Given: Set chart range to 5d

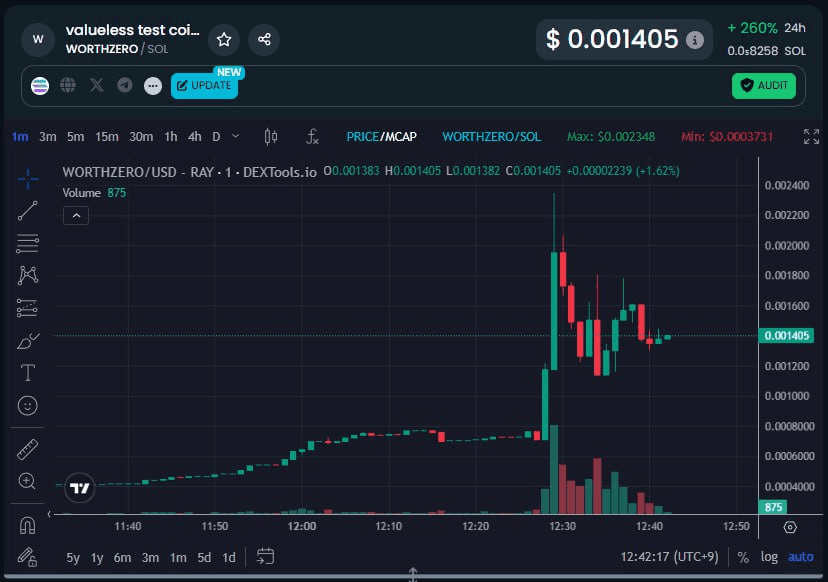Looking at the screenshot, I should 204,558.
